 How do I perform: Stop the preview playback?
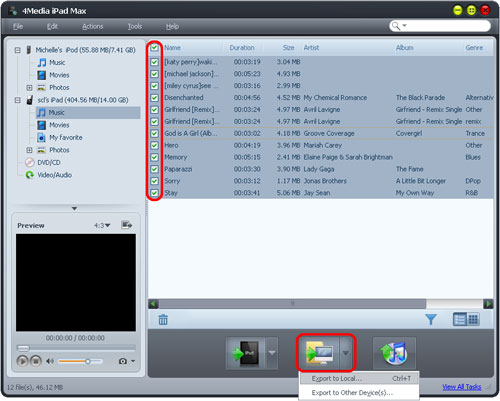pos(36,361)
